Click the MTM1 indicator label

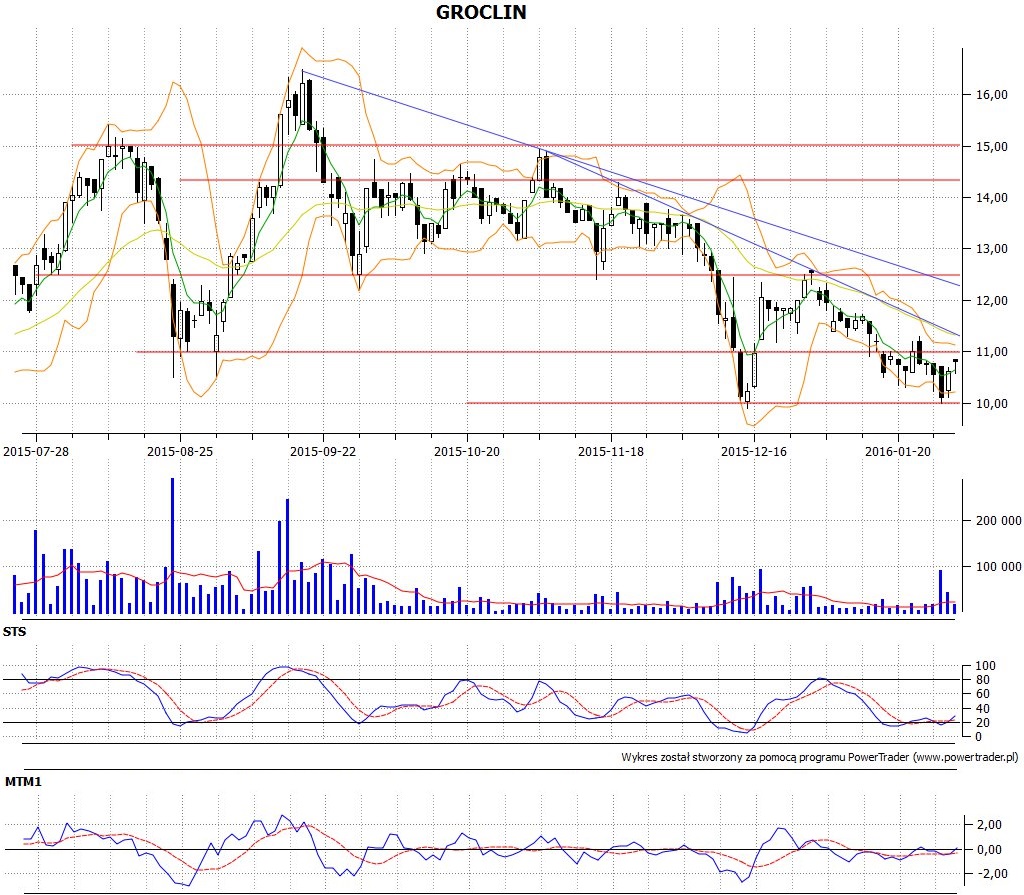23,781
